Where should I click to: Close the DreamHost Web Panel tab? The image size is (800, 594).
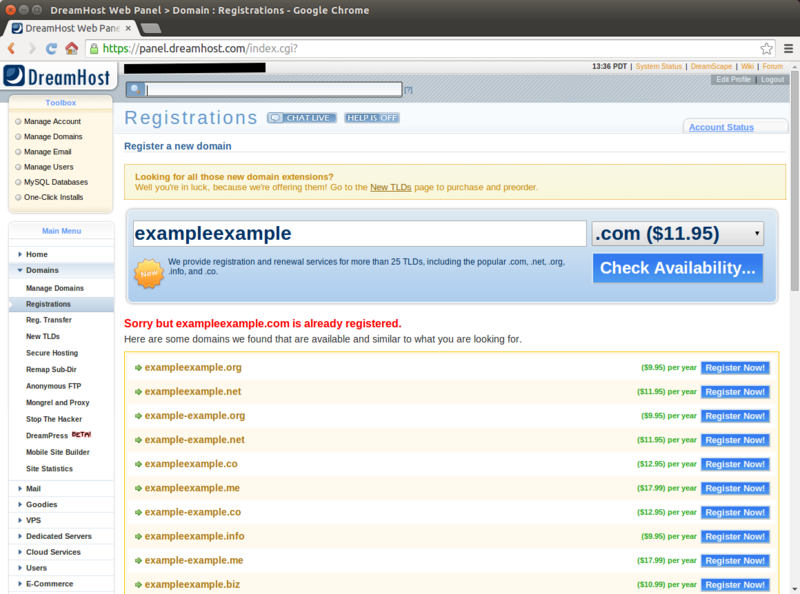[128, 28]
